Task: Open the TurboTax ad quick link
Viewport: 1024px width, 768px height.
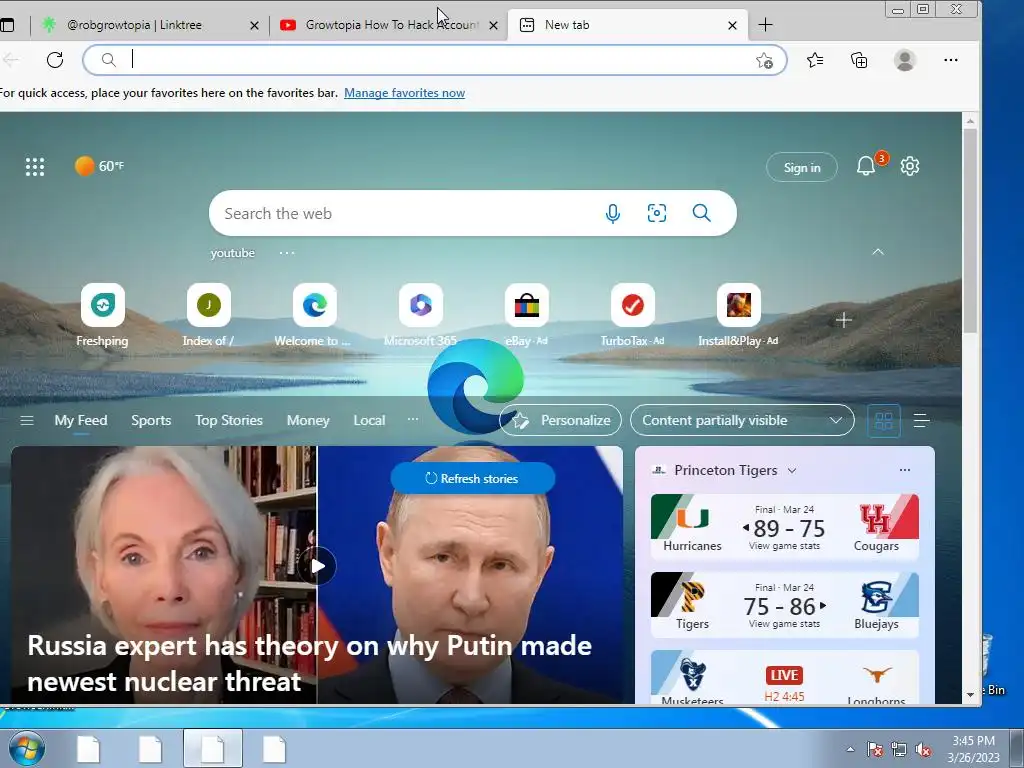Action: 632,315
